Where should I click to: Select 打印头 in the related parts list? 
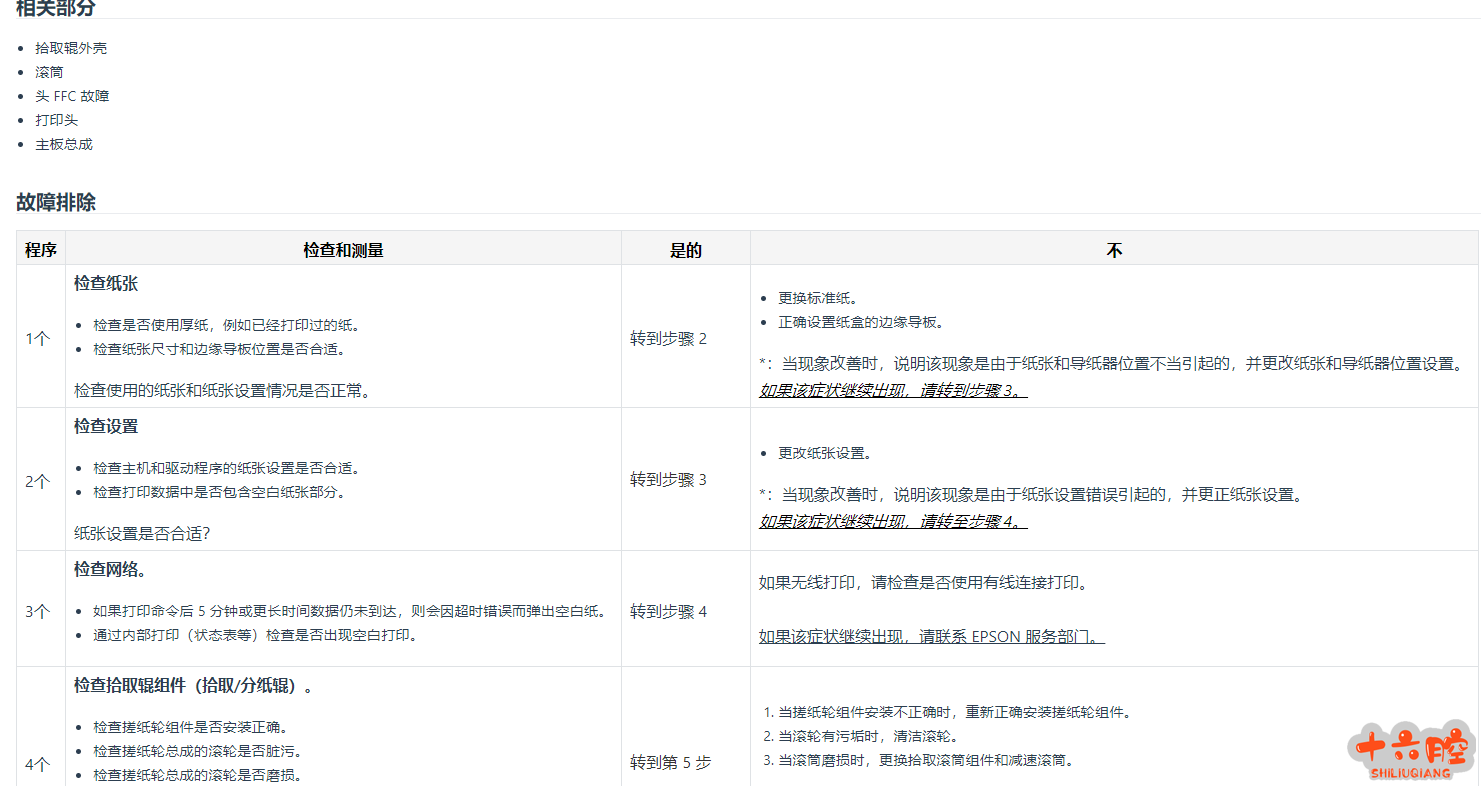pyautogui.click(x=56, y=120)
